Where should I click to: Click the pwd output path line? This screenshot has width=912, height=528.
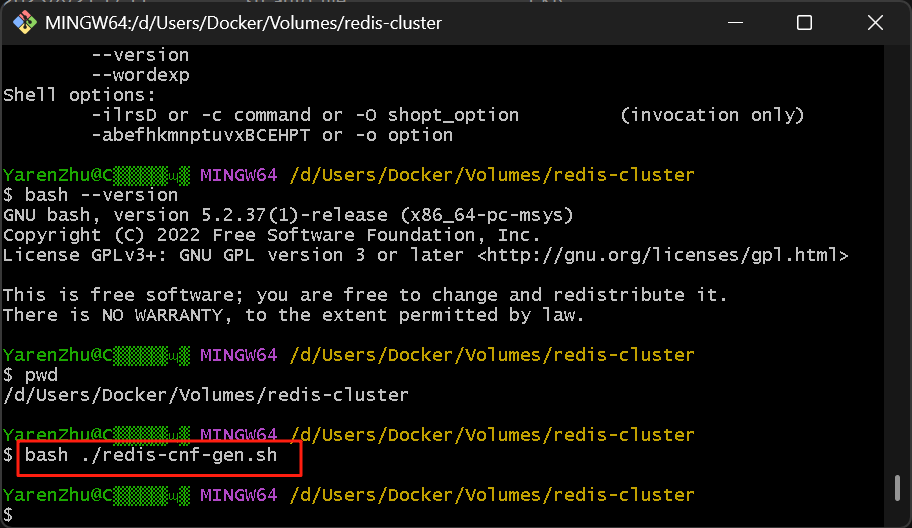206,395
